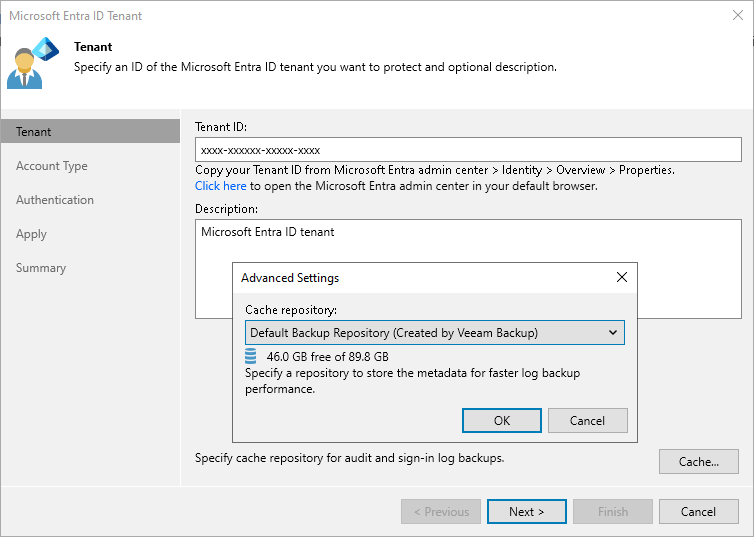The image size is (754, 537).
Task: Go to the Authentication step
Action: coord(55,200)
